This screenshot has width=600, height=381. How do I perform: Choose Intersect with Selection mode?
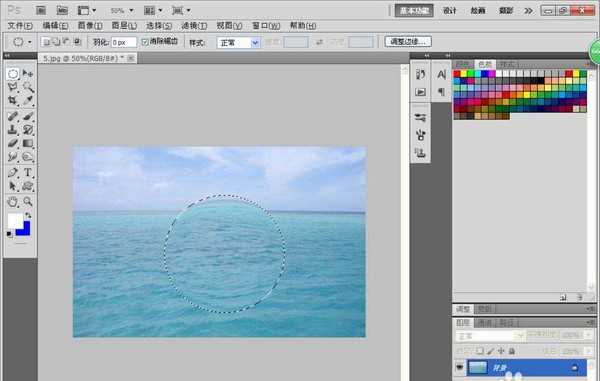(x=77, y=42)
